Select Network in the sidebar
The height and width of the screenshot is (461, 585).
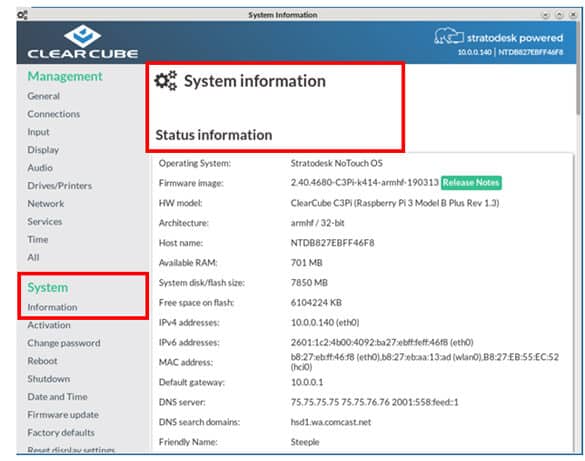(46, 203)
